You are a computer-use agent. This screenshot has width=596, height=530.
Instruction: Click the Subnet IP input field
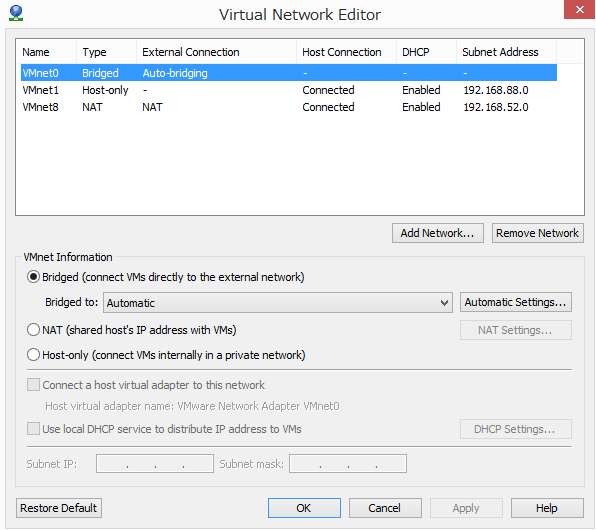point(155,463)
